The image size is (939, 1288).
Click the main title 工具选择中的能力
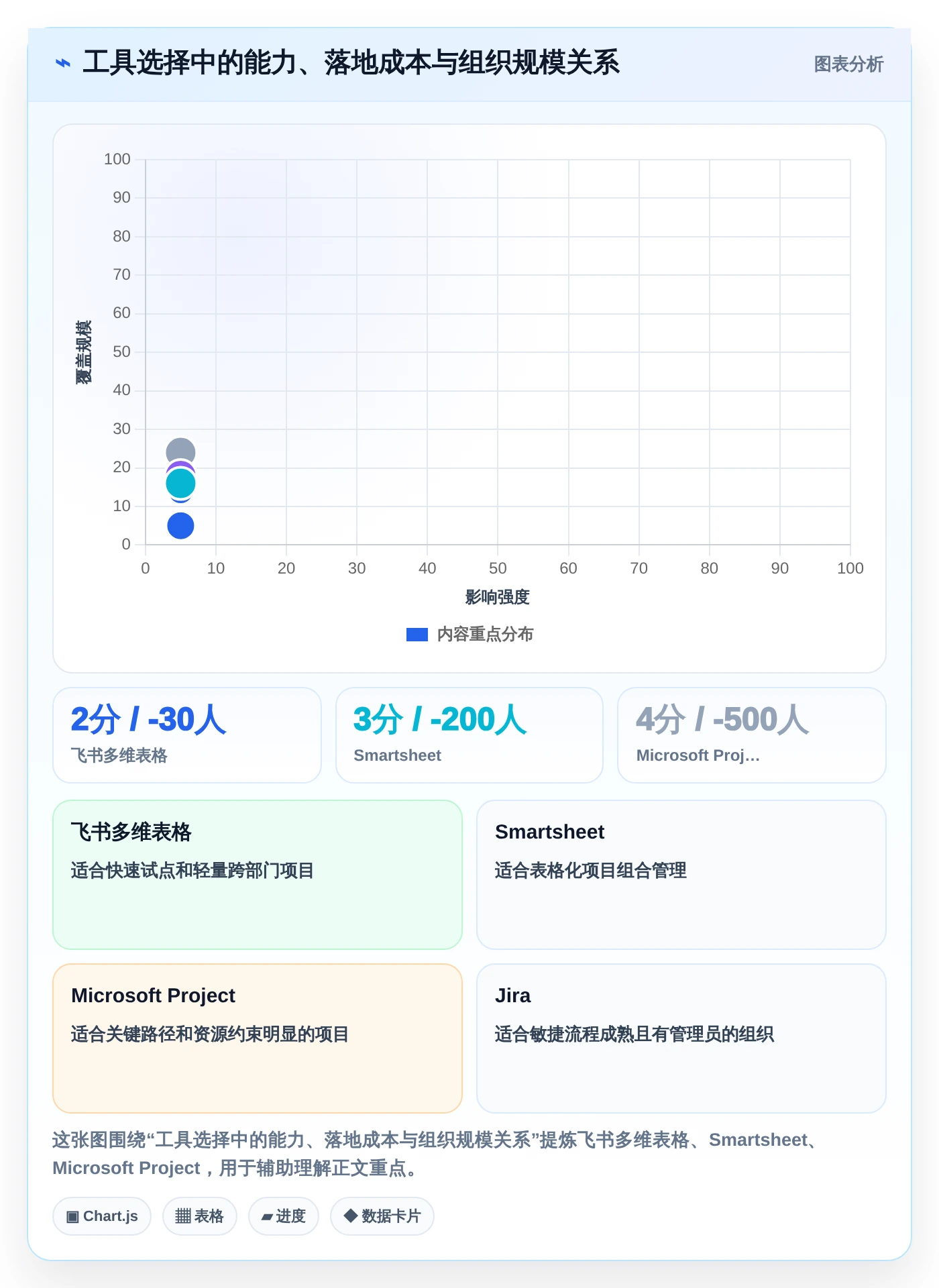[351, 63]
